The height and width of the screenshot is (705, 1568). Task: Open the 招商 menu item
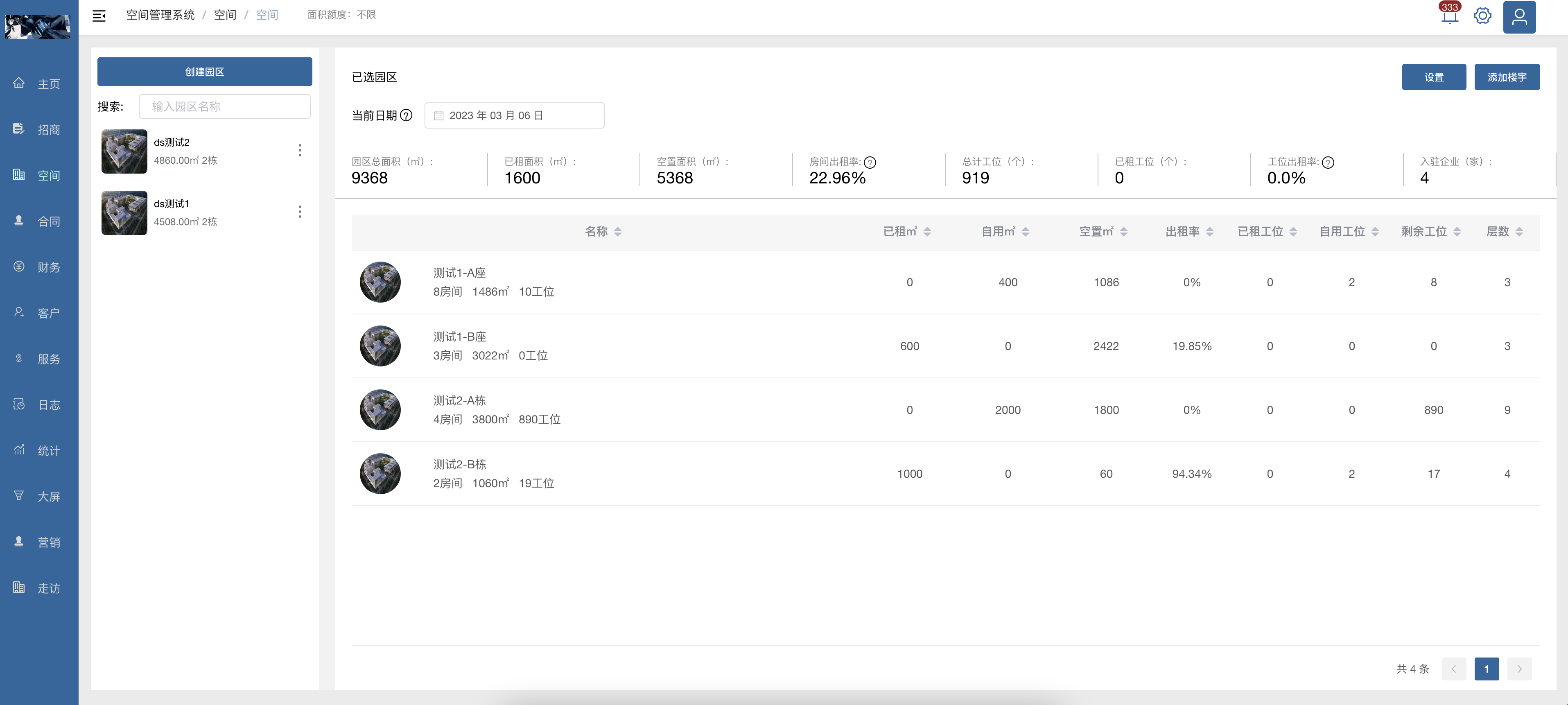[39, 129]
